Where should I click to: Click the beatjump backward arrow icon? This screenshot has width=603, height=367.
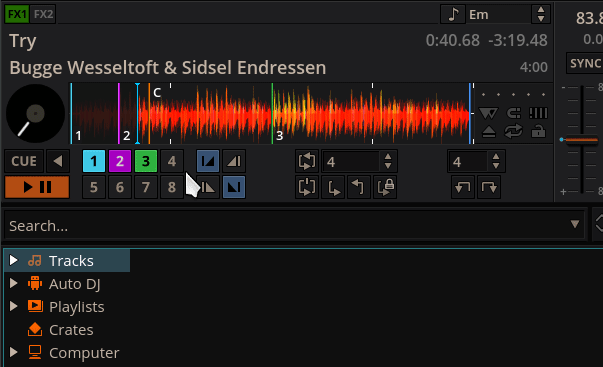pos(463,187)
